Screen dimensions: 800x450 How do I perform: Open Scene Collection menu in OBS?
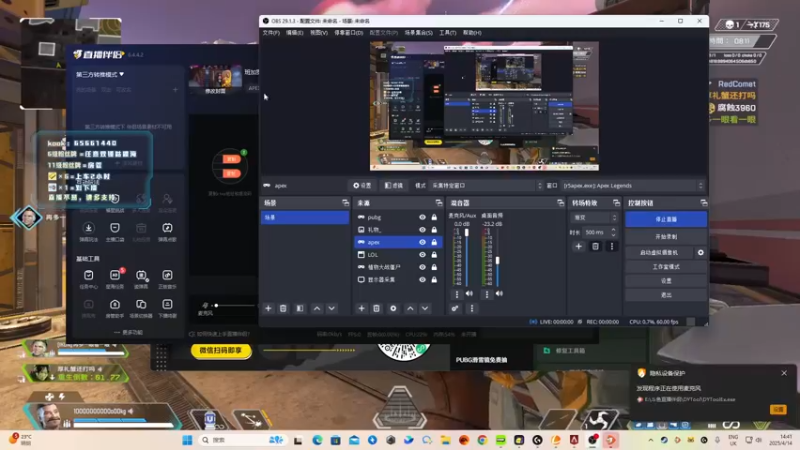[418, 33]
